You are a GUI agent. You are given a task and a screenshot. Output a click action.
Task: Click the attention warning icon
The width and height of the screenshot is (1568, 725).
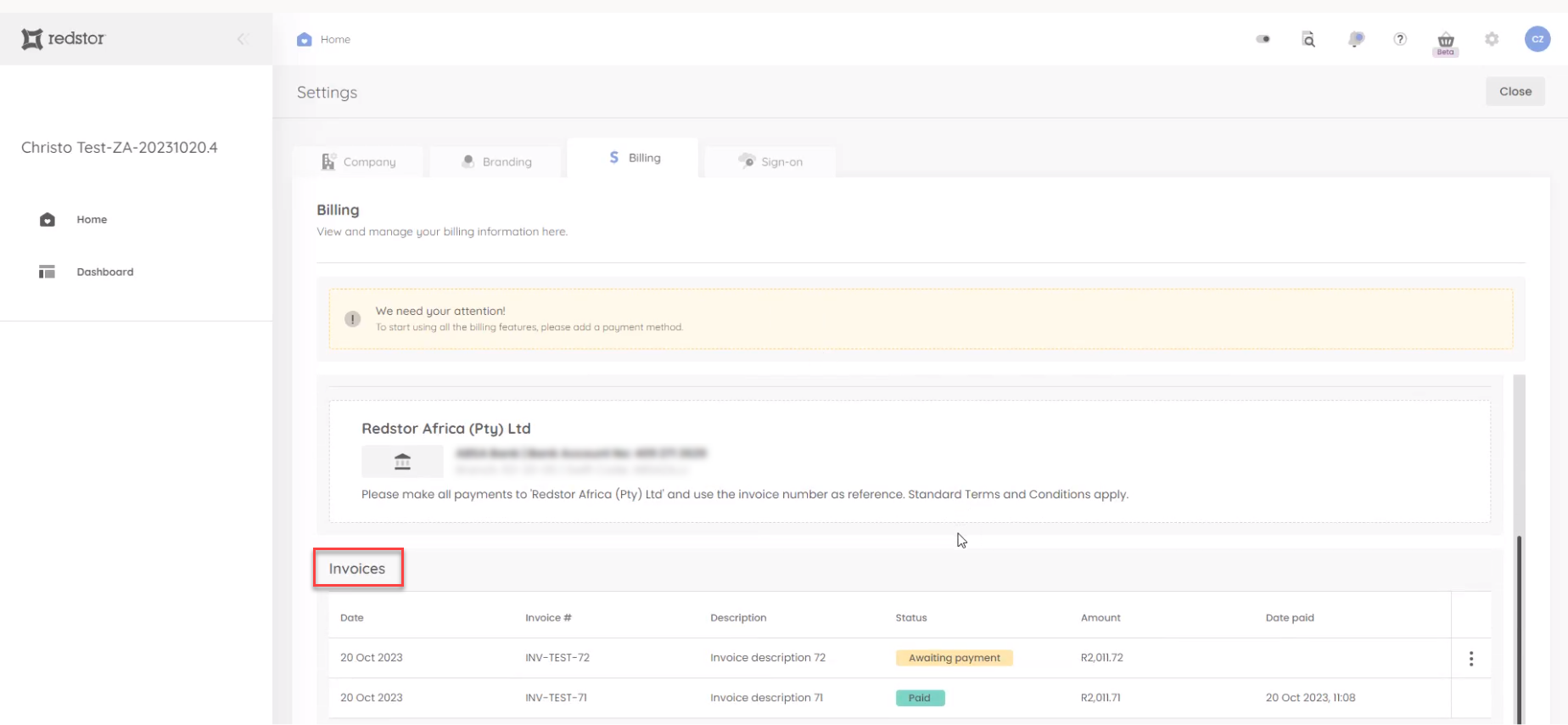click(x=353, y=319)
